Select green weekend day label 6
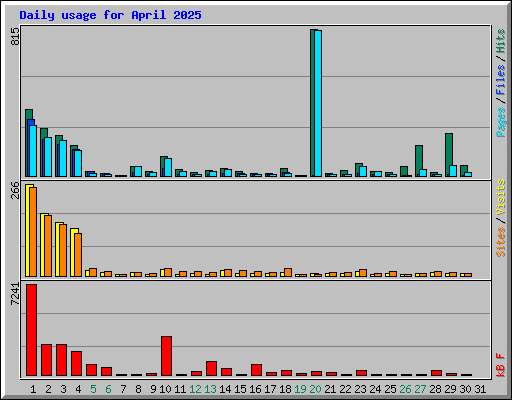 click(108, 389)
